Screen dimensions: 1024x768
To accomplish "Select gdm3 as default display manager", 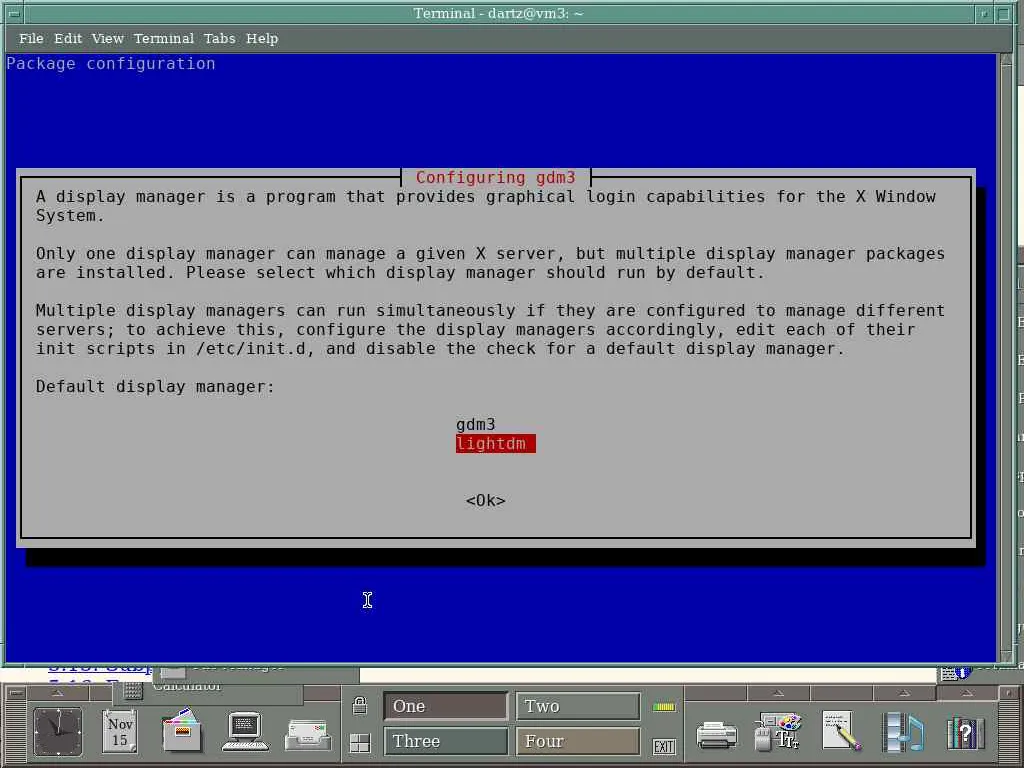I will click(475, 424).
